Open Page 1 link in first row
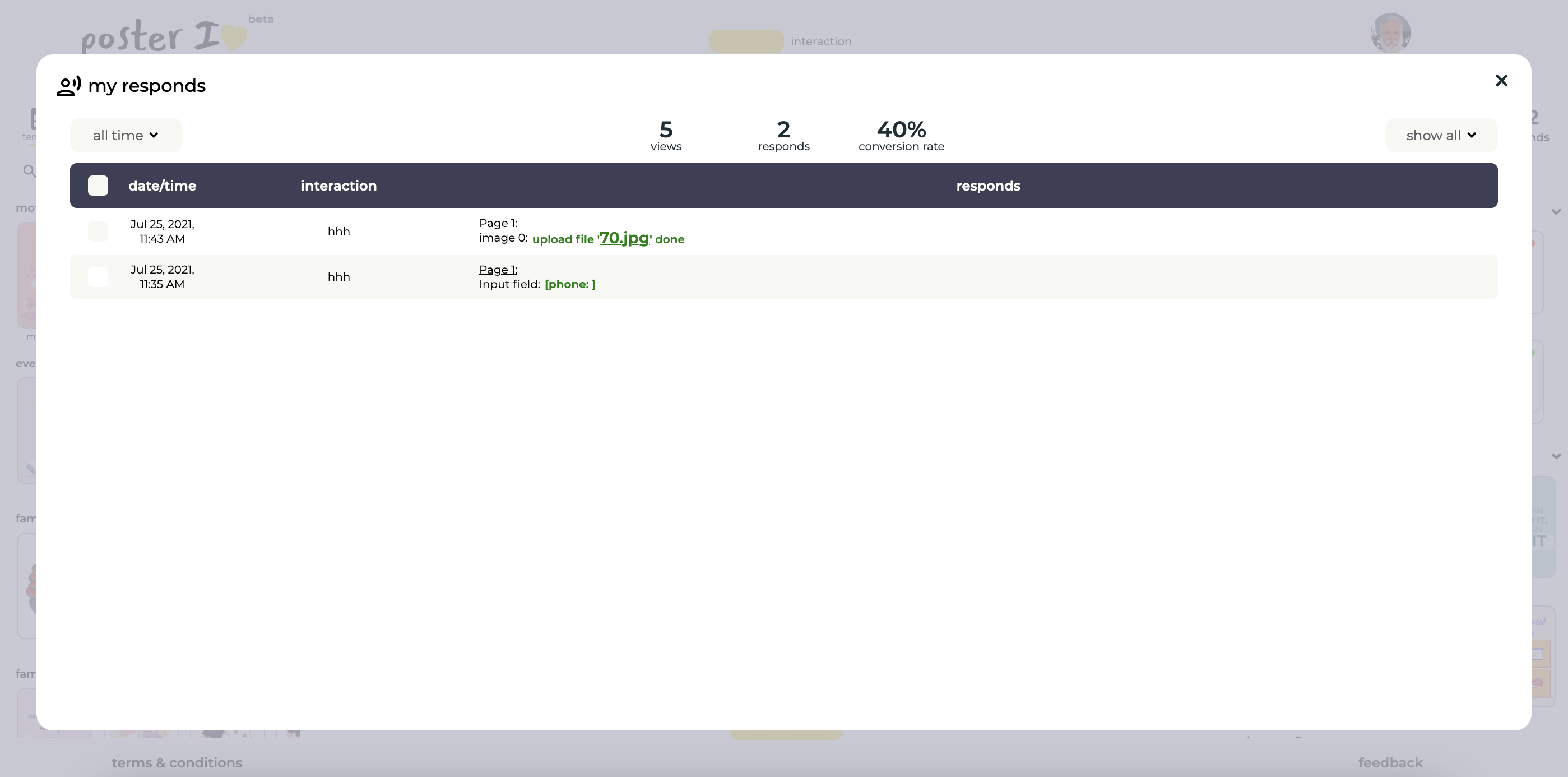1568x777 pixels. tap(498, 223)
